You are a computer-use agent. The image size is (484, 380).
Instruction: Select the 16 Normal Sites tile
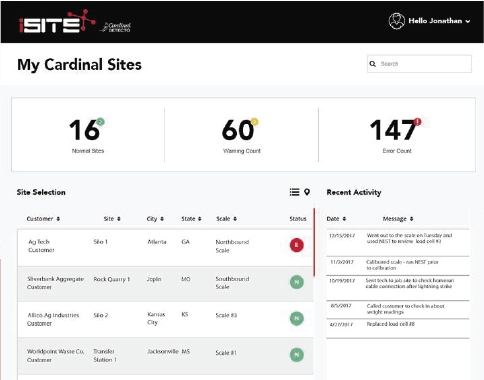(88, 135)
